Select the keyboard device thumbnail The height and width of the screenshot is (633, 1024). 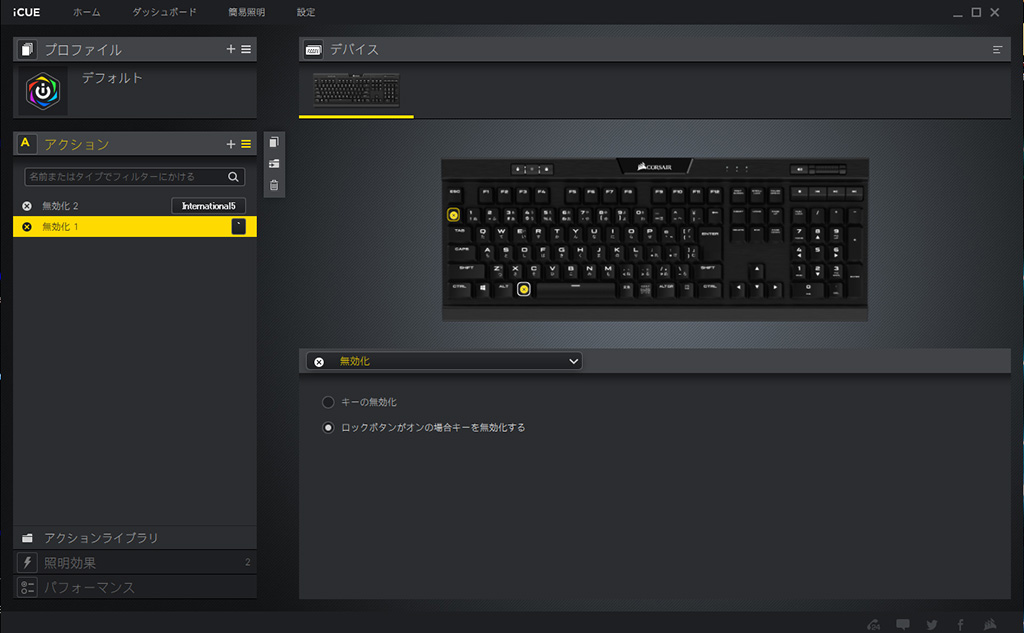point(357,89)
